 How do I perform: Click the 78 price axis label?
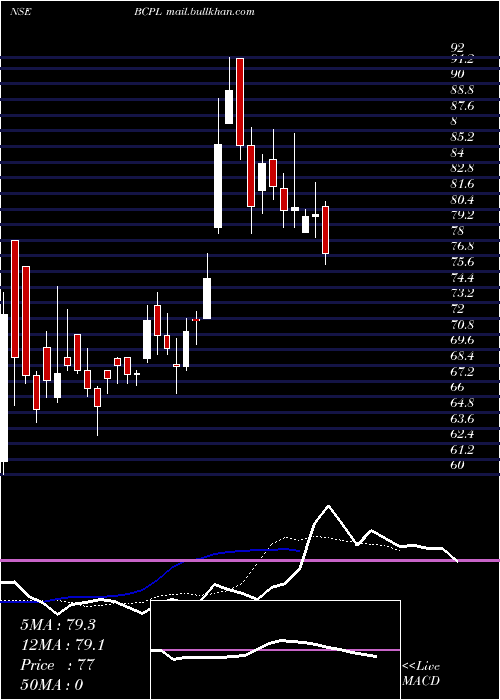(x=458, y=231)
